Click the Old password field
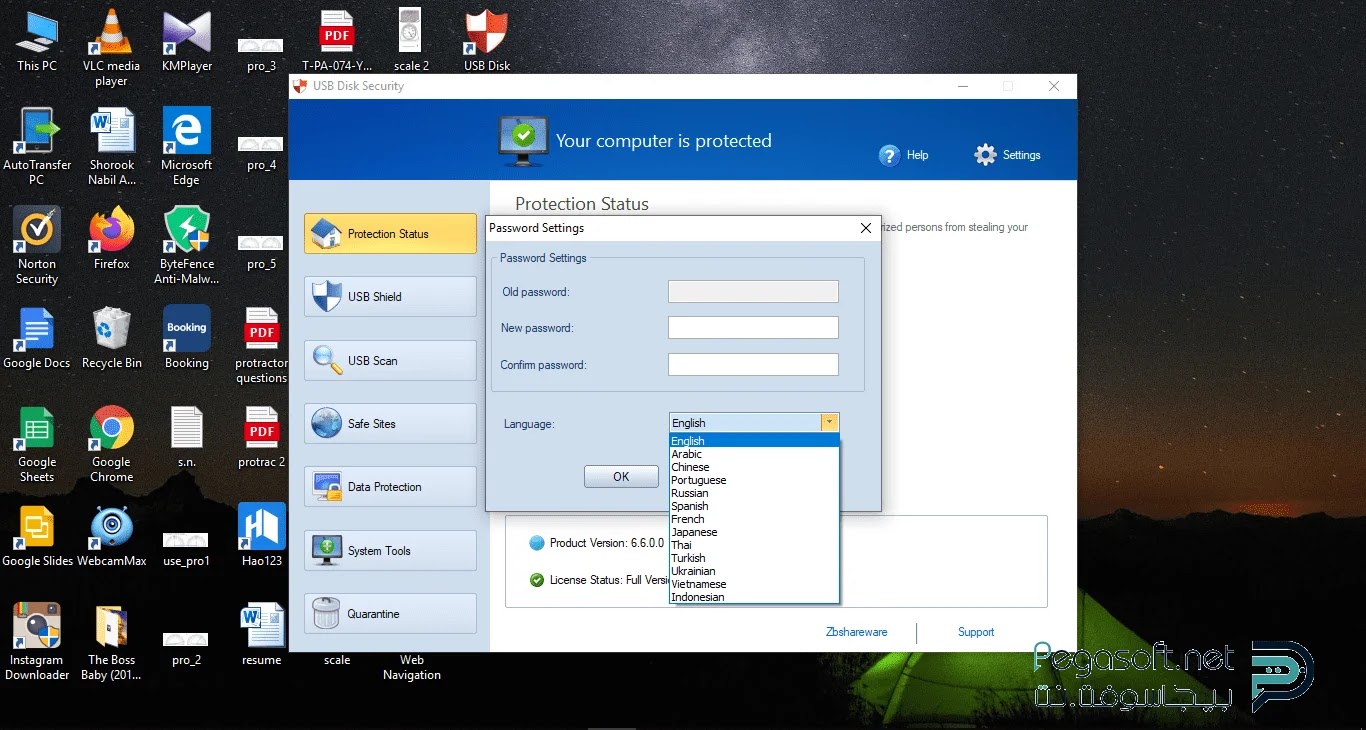The width and height of the screenshot is (1366, 730). [753, 291]
